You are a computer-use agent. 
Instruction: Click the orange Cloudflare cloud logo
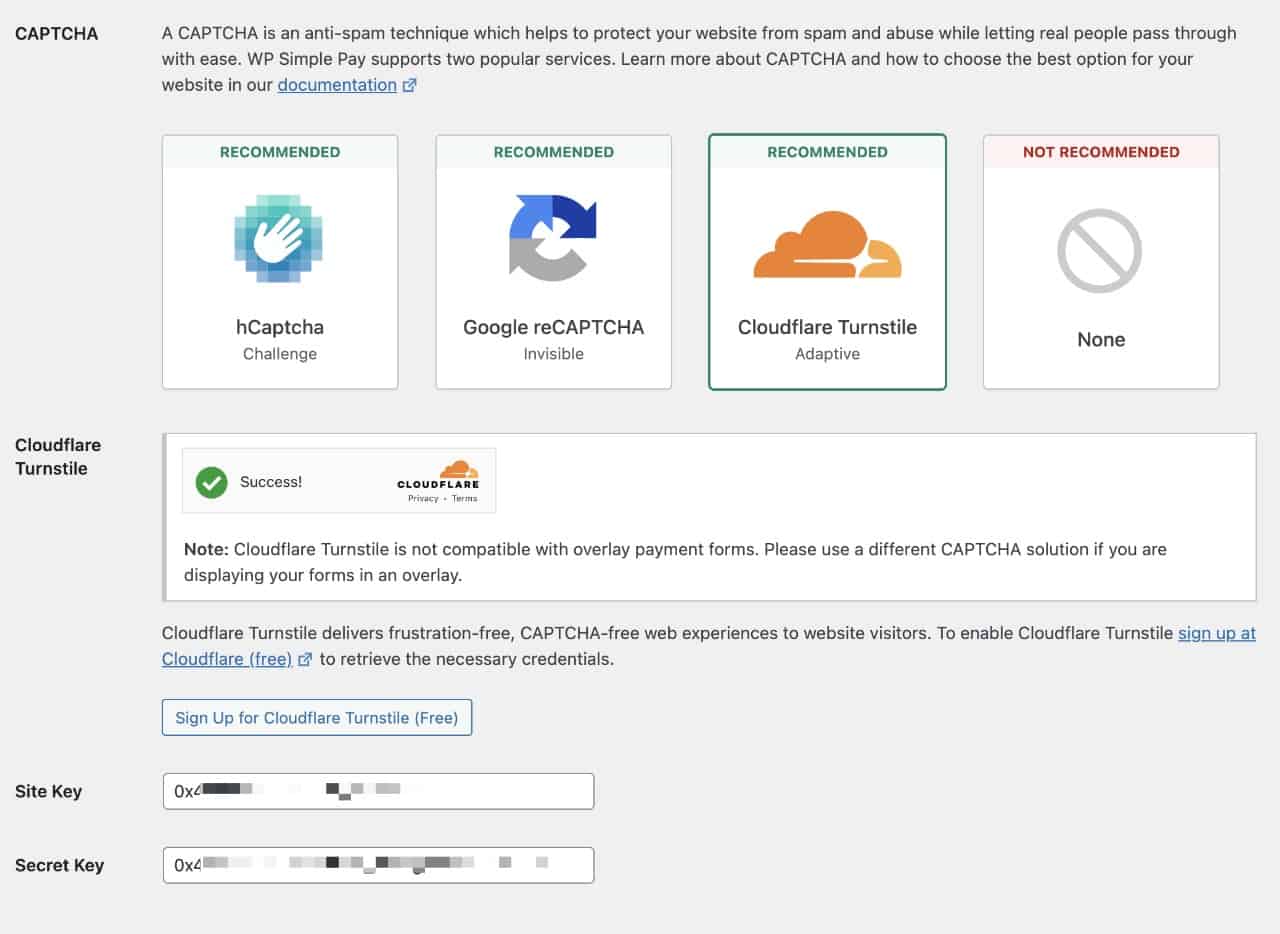[x=827, y=244]
